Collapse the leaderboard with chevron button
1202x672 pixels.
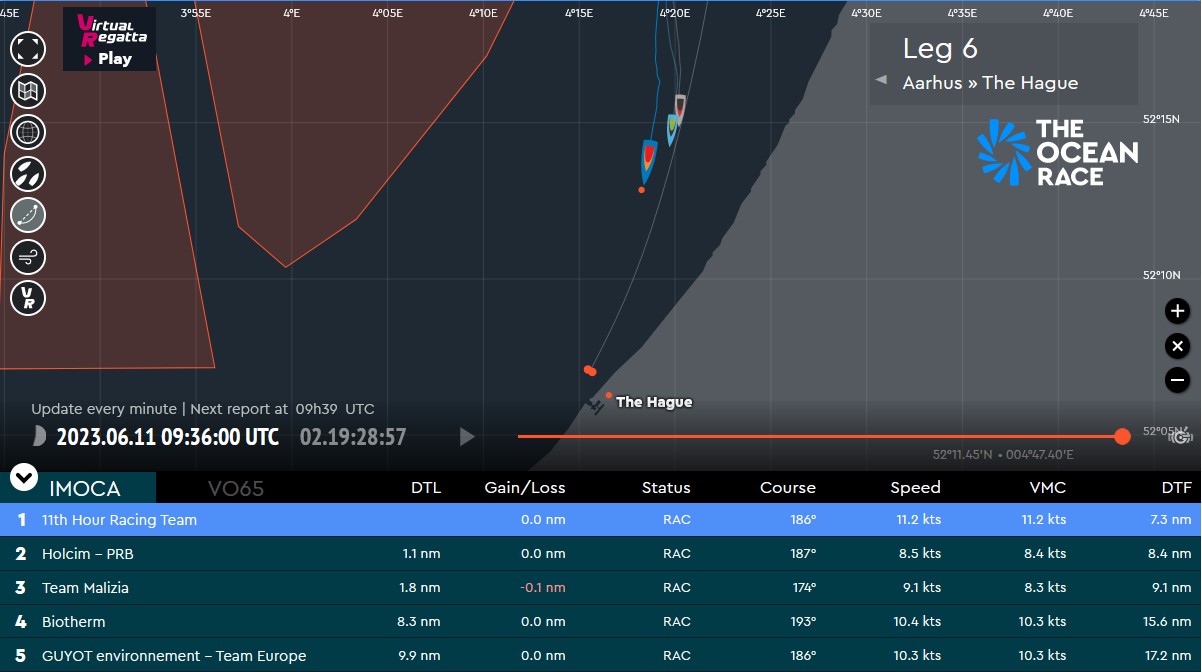tap(24, 477)
